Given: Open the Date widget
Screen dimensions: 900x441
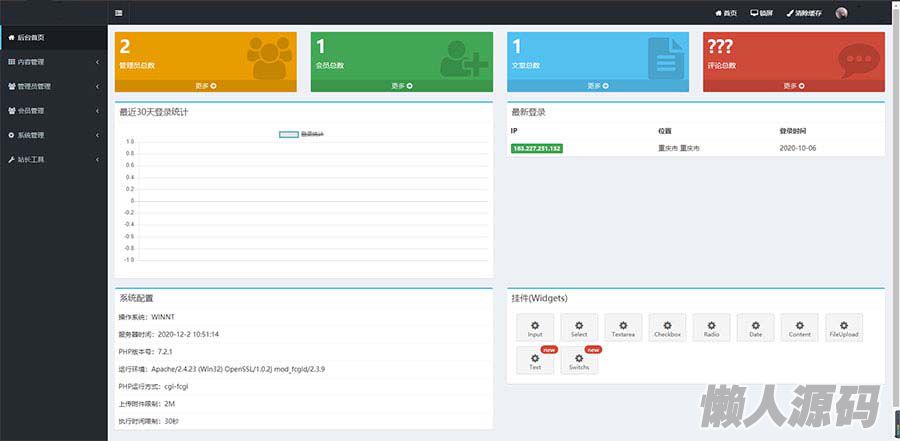Looking at the screenshot, I should (755, 328).
